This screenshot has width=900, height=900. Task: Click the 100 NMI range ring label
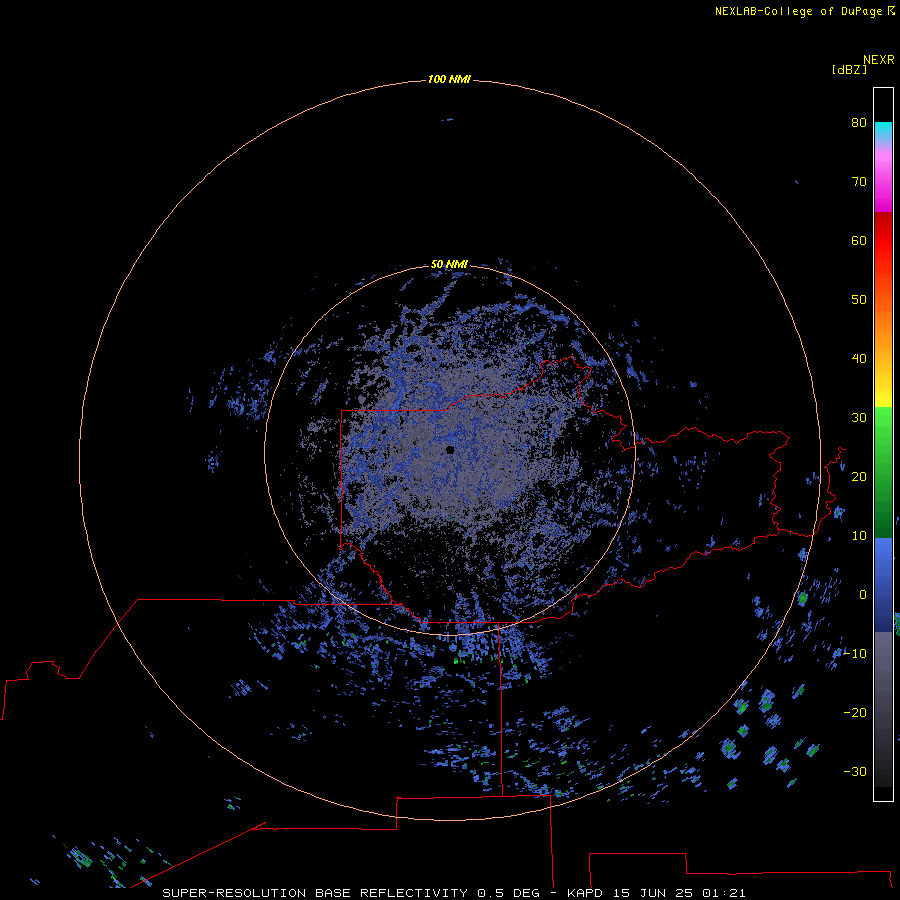449,79
